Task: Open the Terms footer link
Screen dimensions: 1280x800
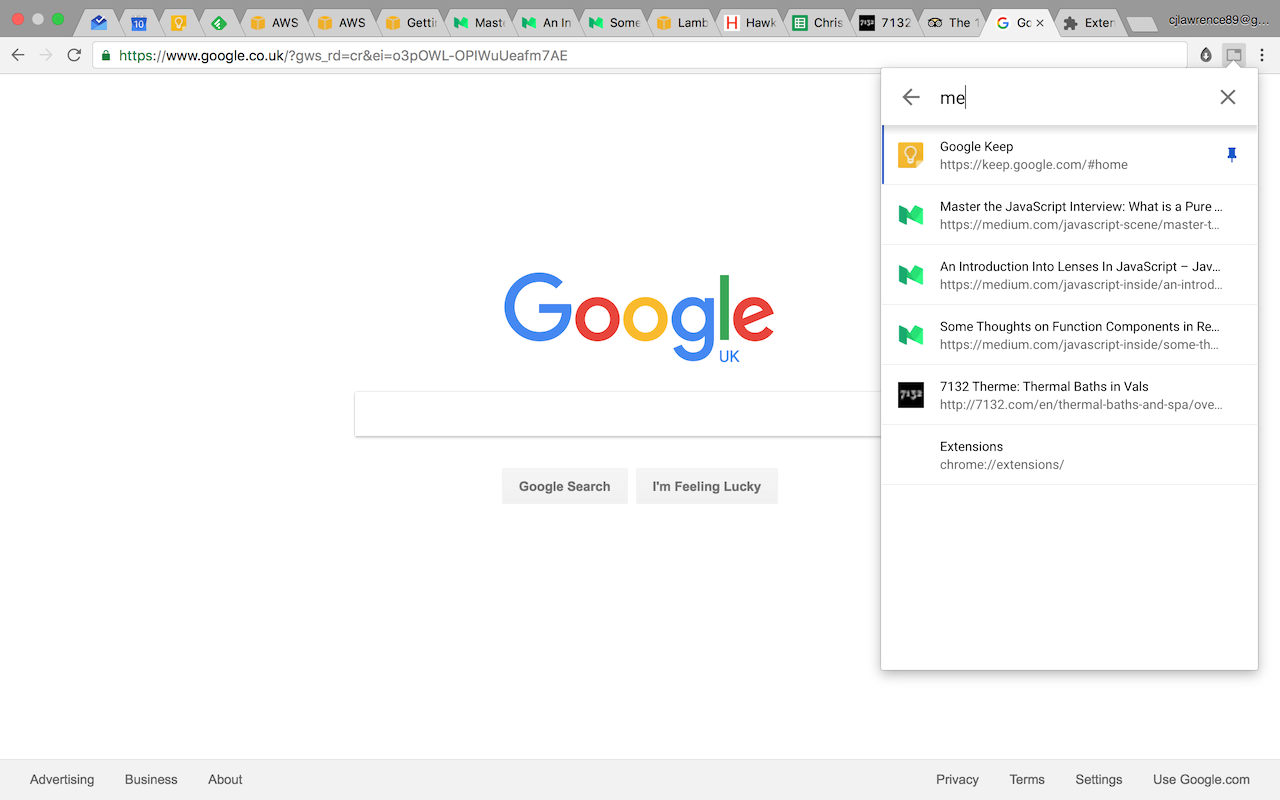Action: (x=1027, y=779)
